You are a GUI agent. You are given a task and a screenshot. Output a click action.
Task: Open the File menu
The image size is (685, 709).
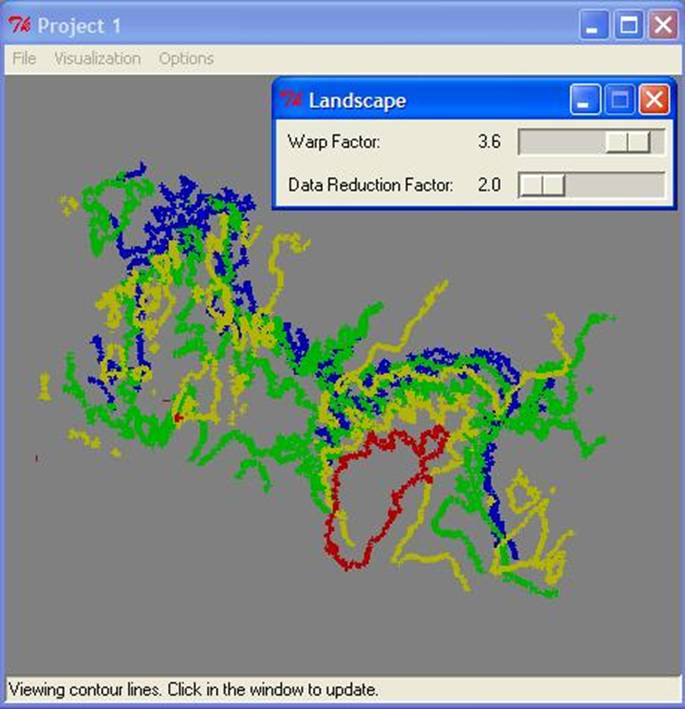click(24, 58)
